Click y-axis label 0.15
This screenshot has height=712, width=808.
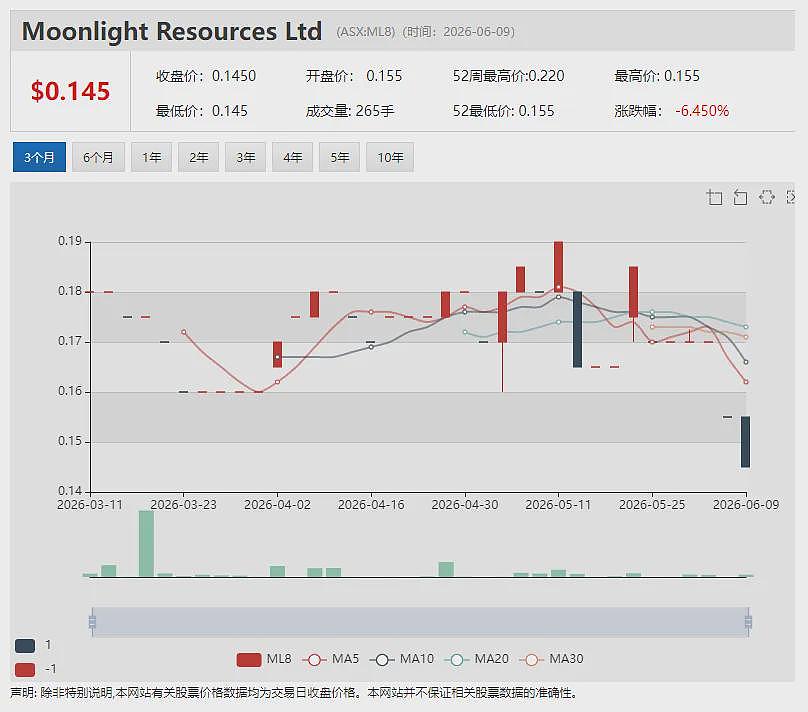[70, 441]
